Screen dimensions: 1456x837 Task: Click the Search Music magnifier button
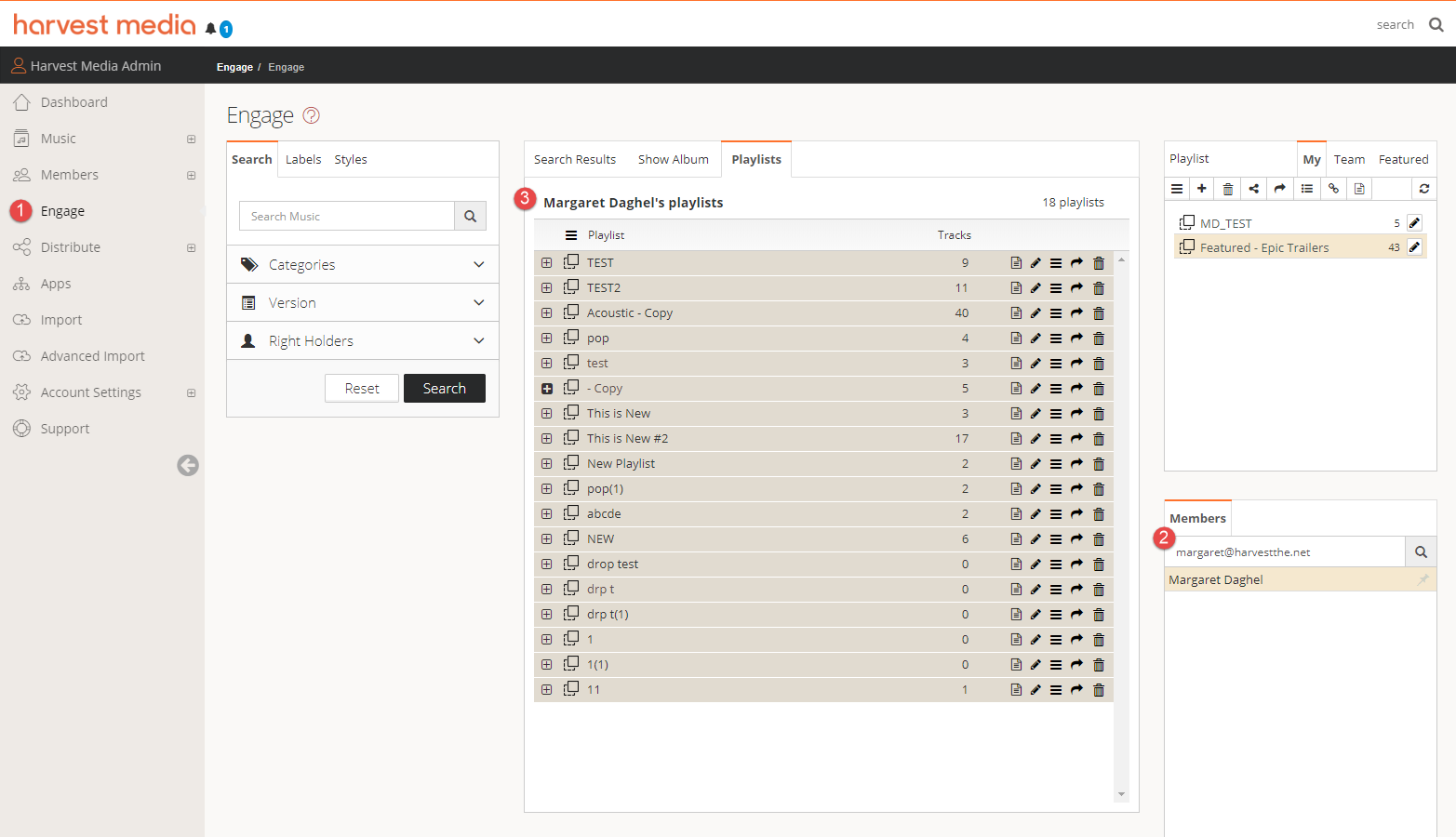coord(470,216)
